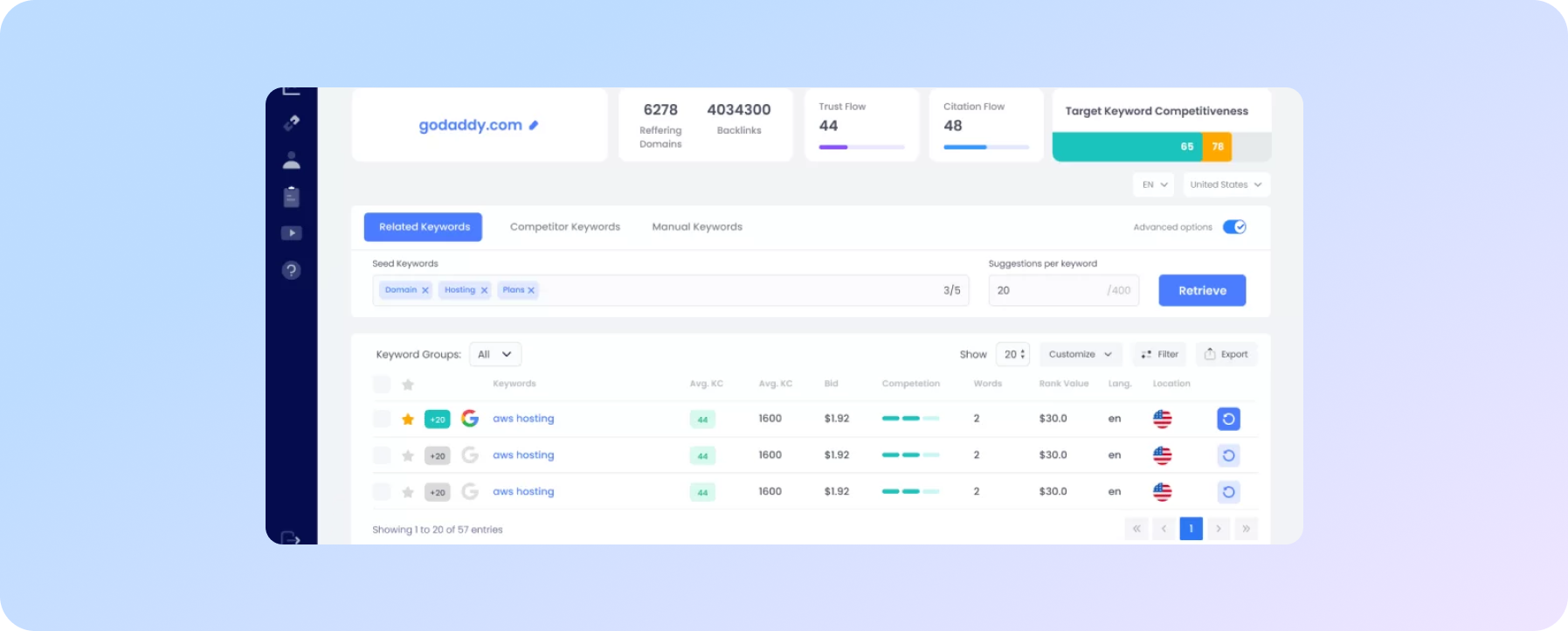Open the user profile icon in sidebar

click(x=292, y=160)
